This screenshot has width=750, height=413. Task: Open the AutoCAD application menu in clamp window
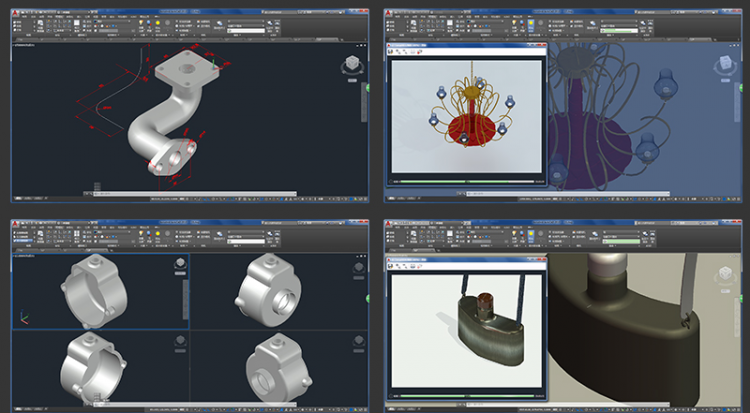15,224
